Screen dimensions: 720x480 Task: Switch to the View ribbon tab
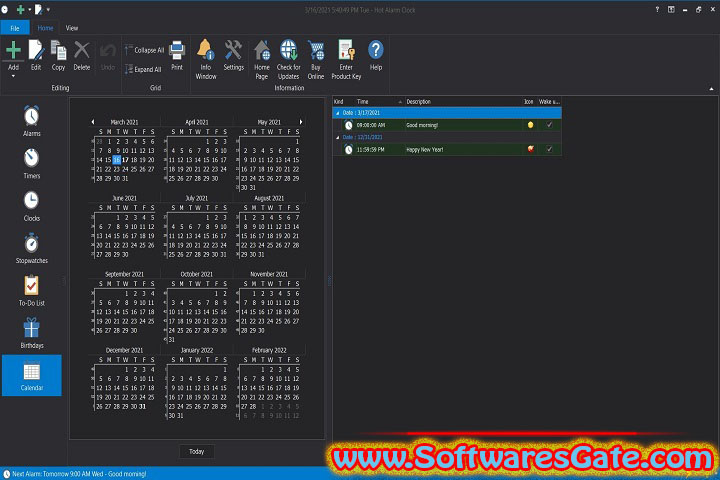72,28
